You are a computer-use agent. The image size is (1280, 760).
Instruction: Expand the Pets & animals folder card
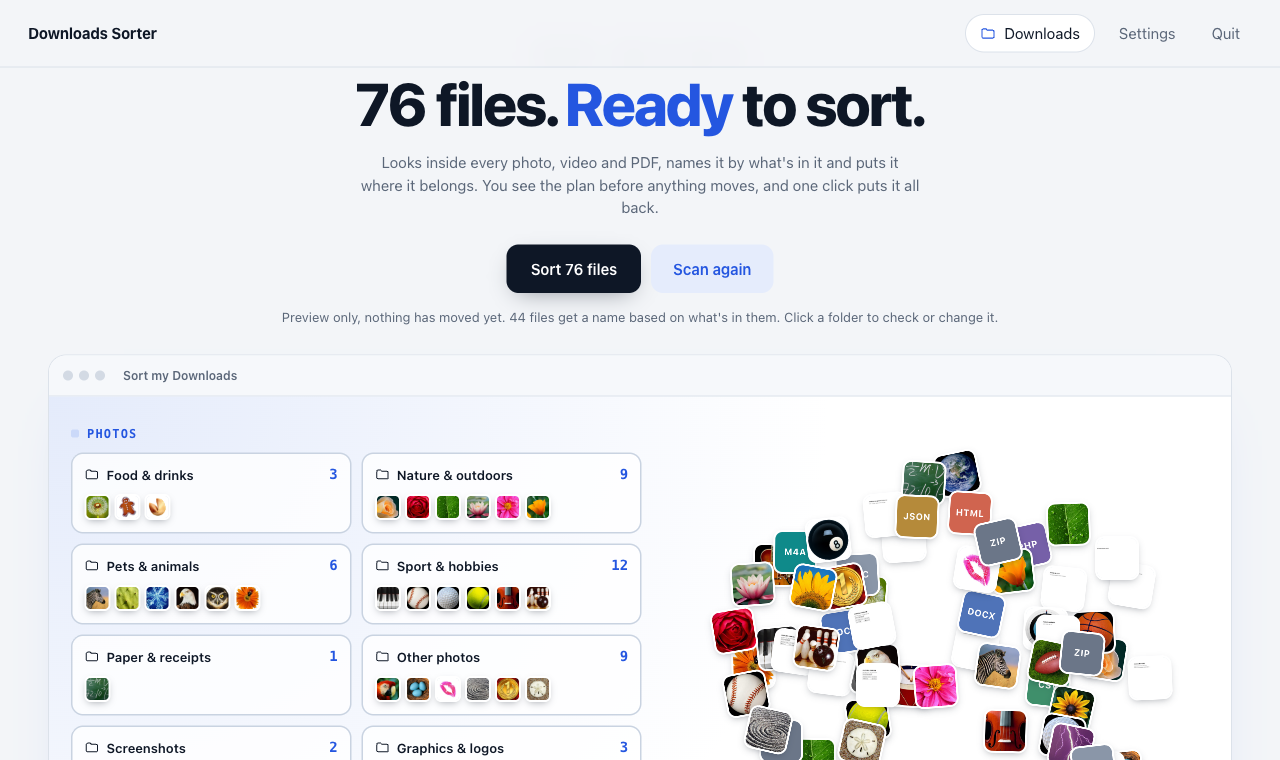click(x=211, y=584)
